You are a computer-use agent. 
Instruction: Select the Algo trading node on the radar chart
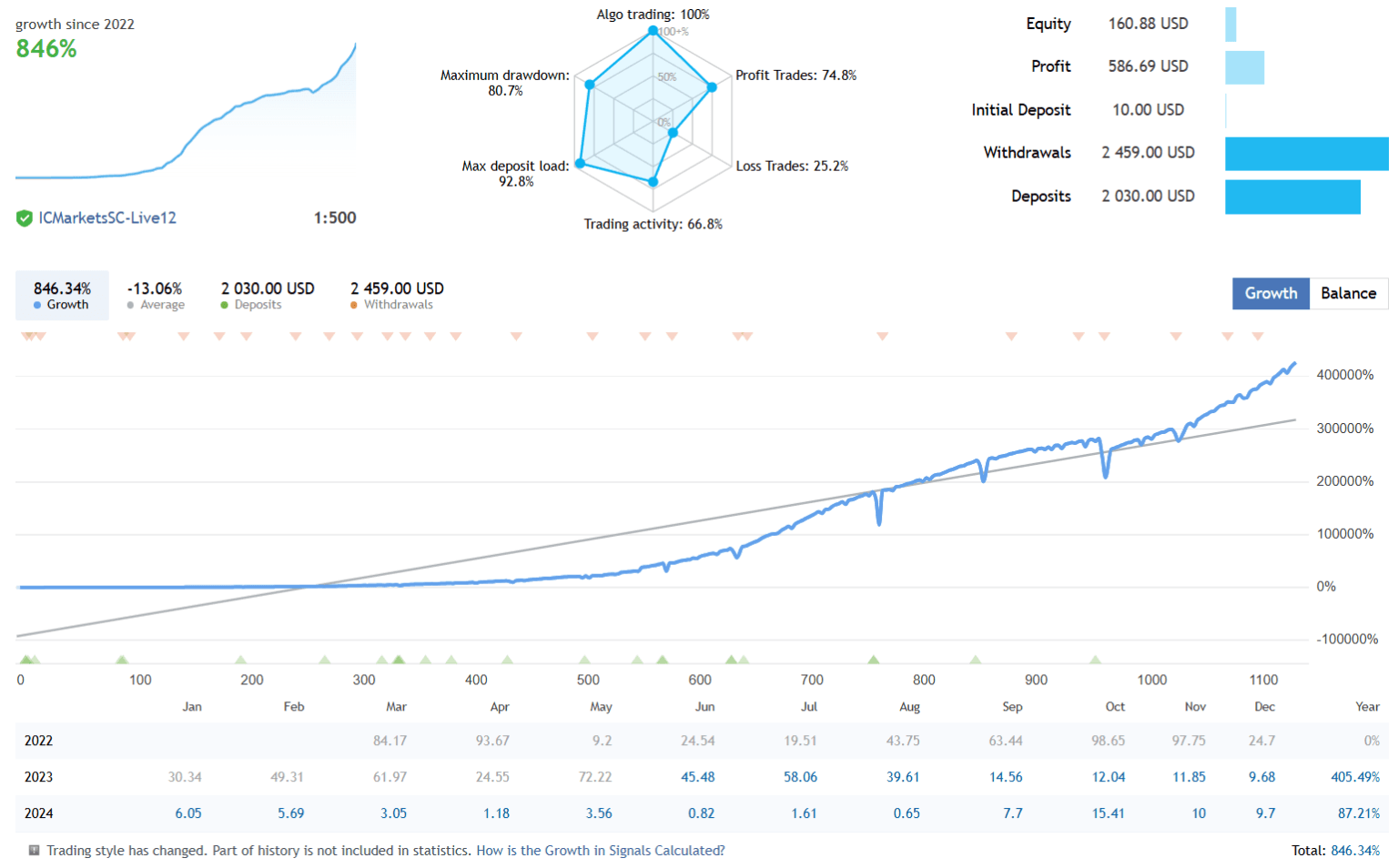pos(653,30)
